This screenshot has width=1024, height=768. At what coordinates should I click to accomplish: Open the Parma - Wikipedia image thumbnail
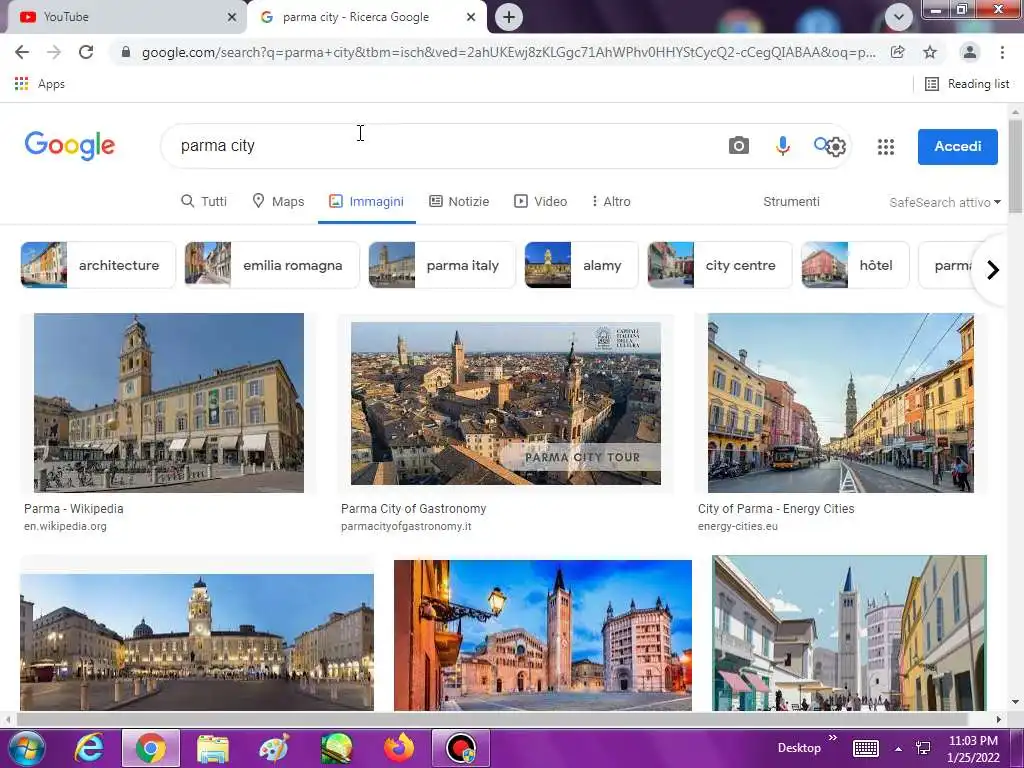coord(168,403)
